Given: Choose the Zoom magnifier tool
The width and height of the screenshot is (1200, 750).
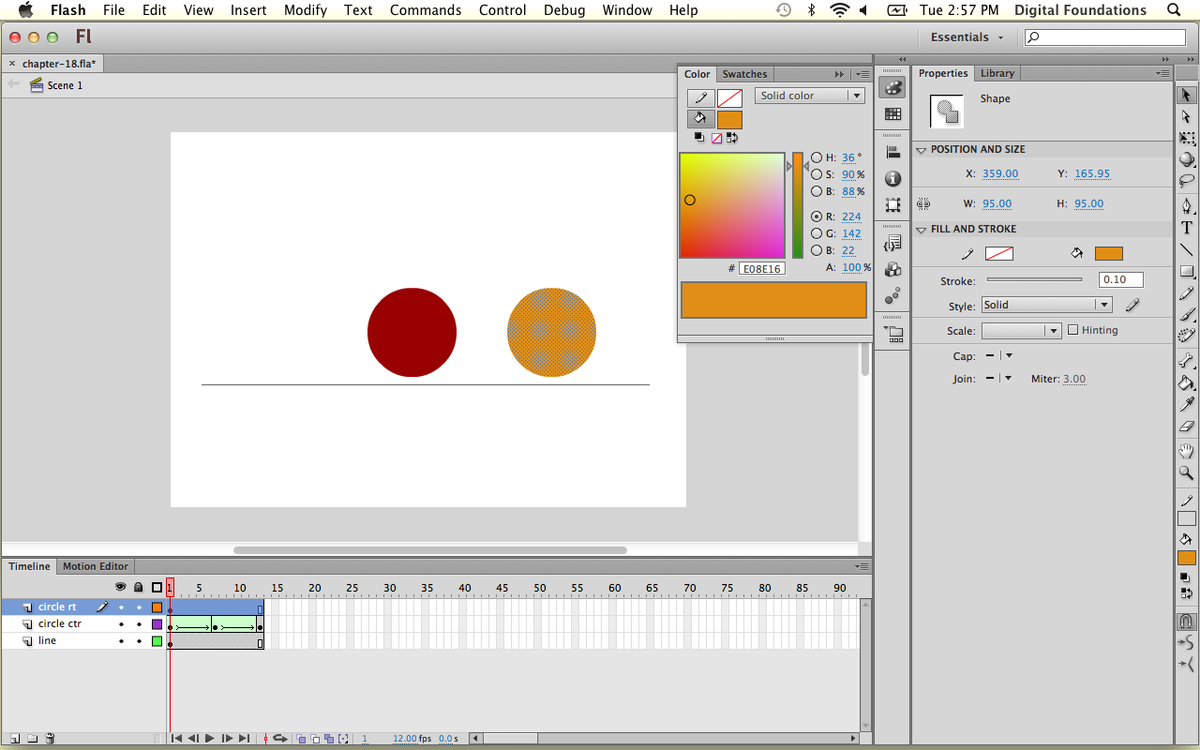Looking at the screenshot, I should (1186, 473).
